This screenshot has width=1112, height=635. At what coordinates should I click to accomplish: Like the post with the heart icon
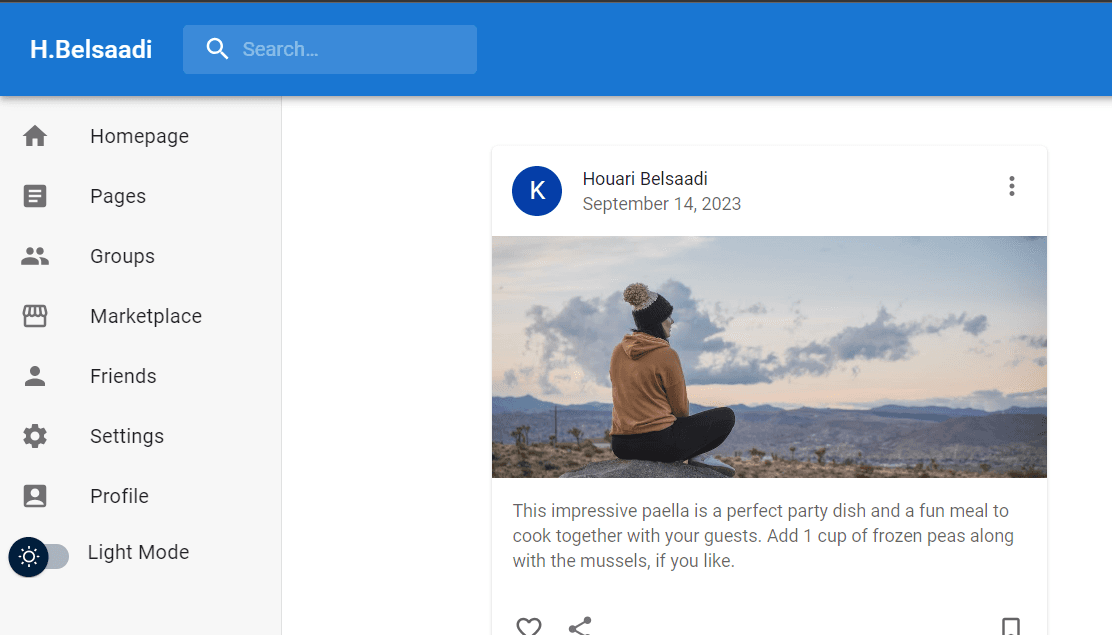tap(529, 626)
